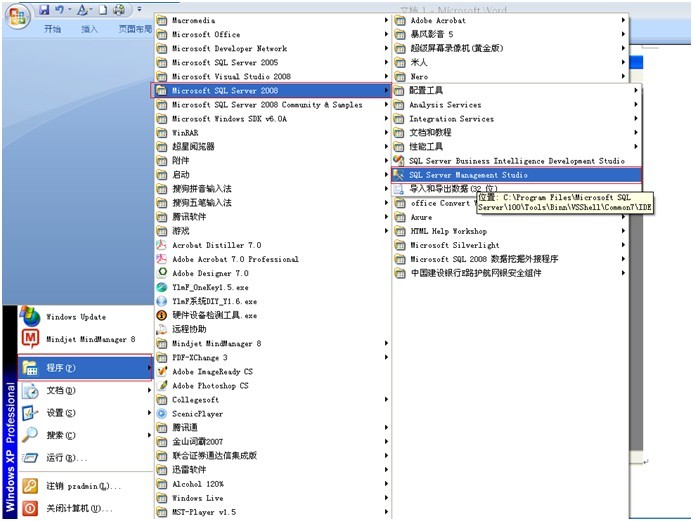Click the 硬件设备检测工具.exe icon
This screenshot has height=521, width=693.
162,315
